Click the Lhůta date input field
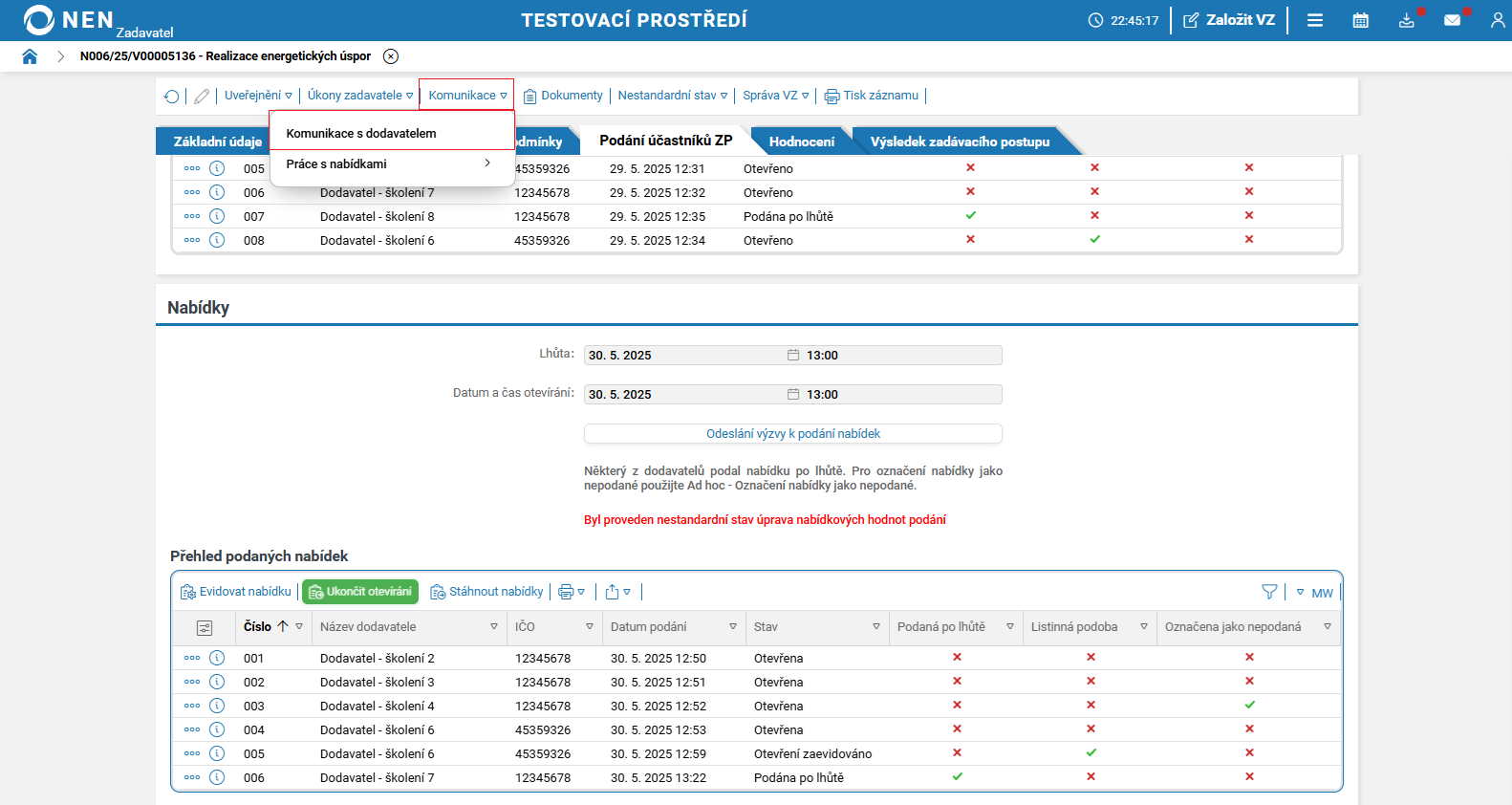Viewport: 1512px width, 805px height. (683, 356)
